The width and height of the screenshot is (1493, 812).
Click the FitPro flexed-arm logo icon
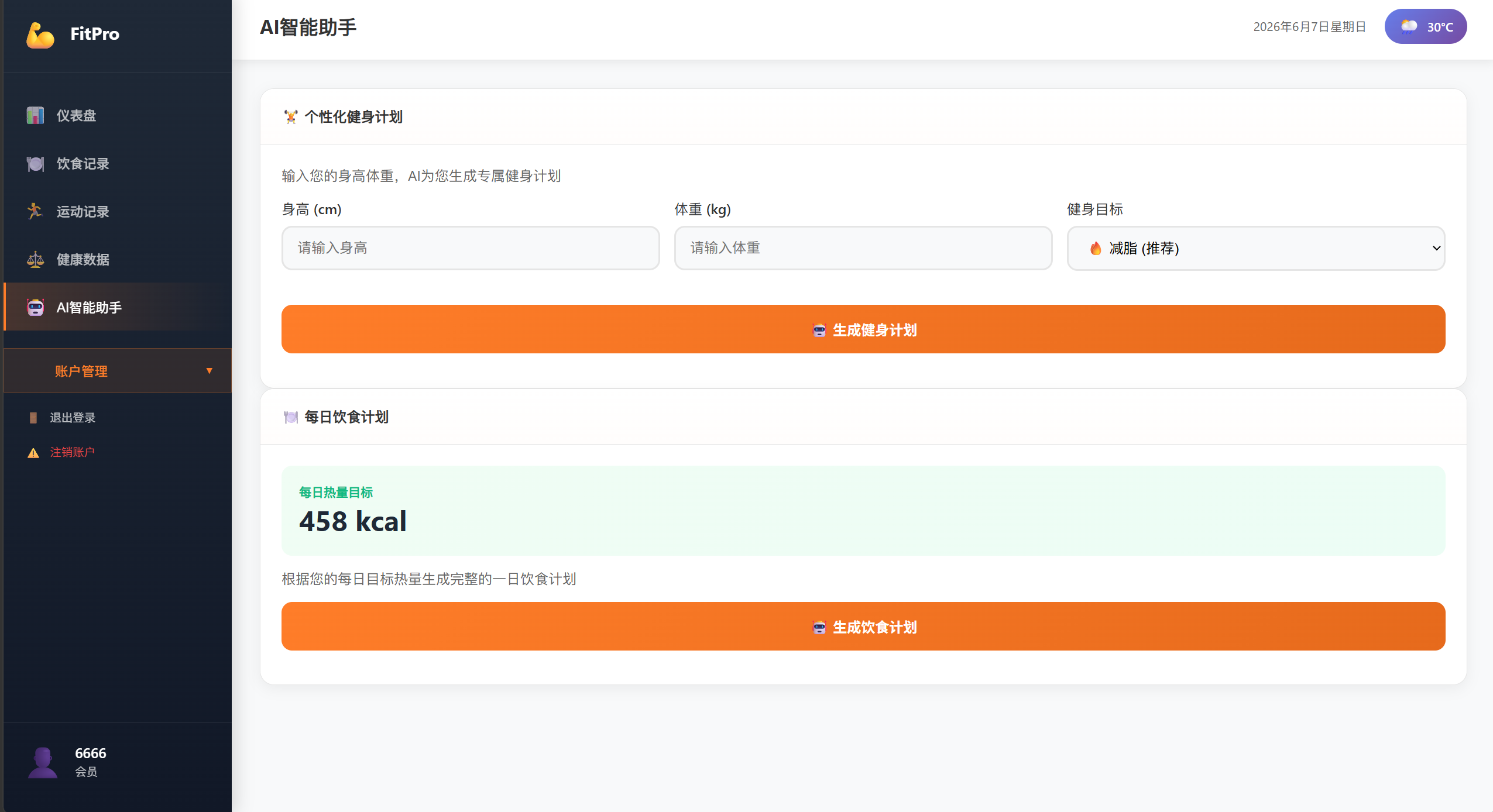40,35
